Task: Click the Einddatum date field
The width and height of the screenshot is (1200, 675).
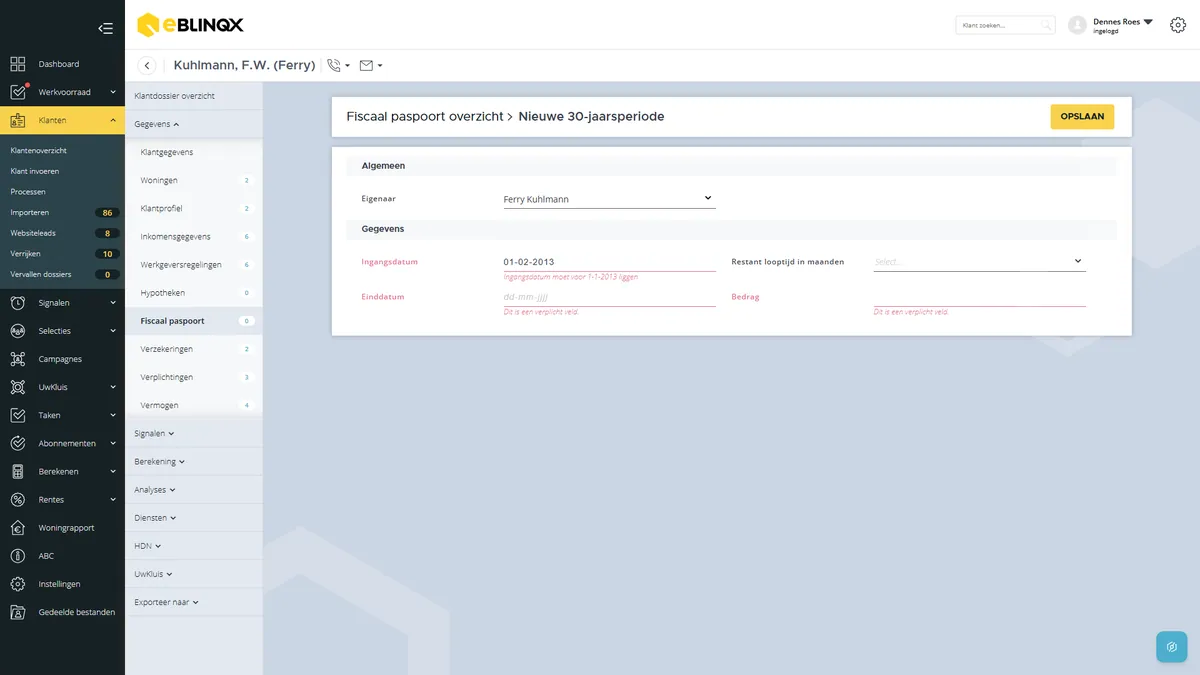Action: pyautogui.click(x=609, y=297)
